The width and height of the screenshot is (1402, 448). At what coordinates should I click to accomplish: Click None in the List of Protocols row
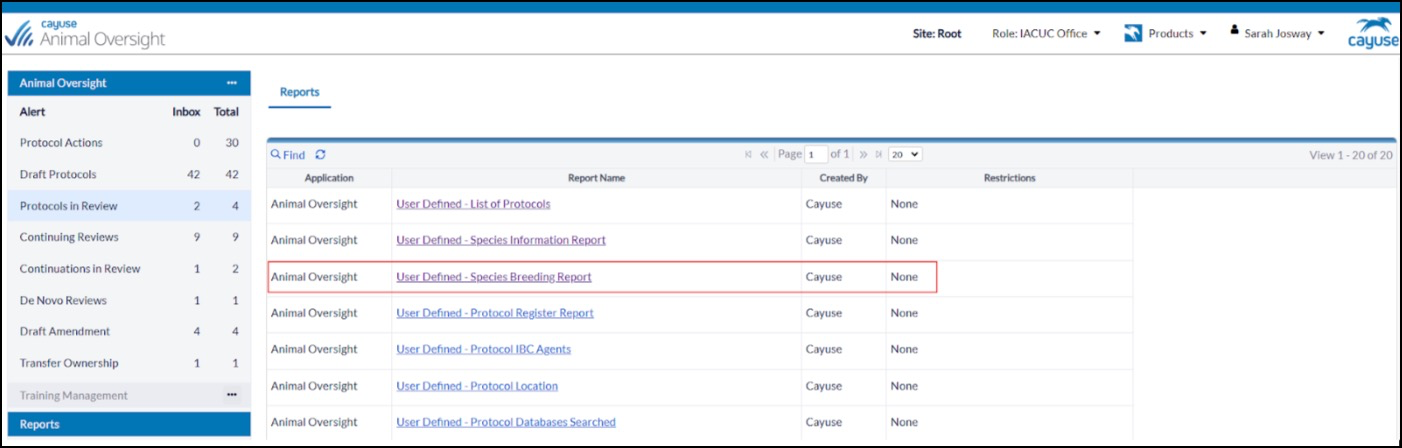click(904, 204)
